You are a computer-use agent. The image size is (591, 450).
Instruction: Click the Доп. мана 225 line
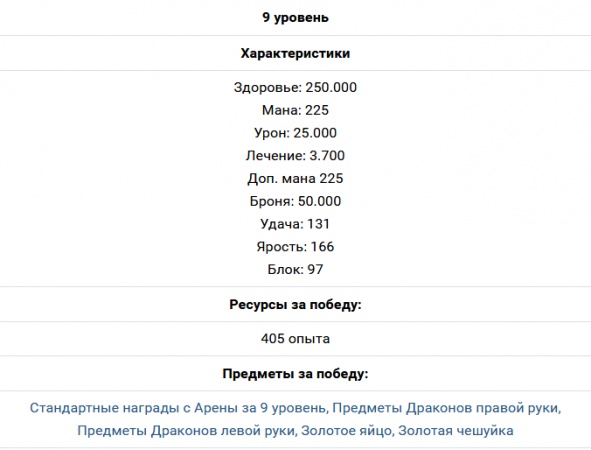tap(296, 178)
